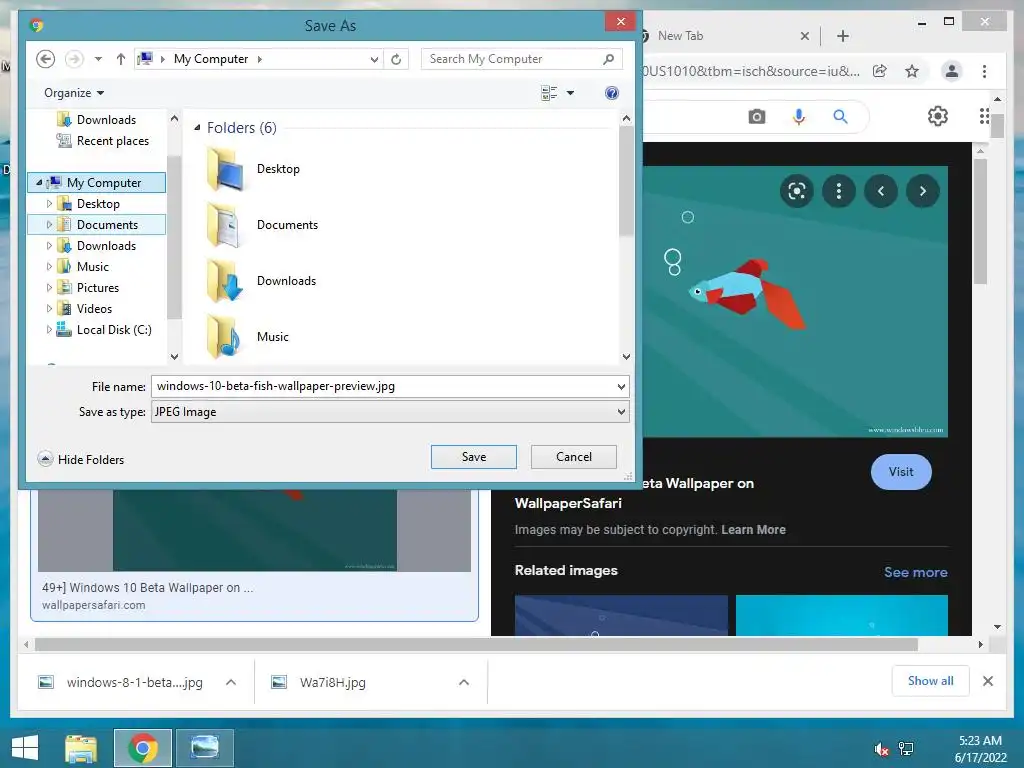This screenshot has width=1024, height=768.
Task: Bookmark this page with star icon
Action: click(912, 71)
